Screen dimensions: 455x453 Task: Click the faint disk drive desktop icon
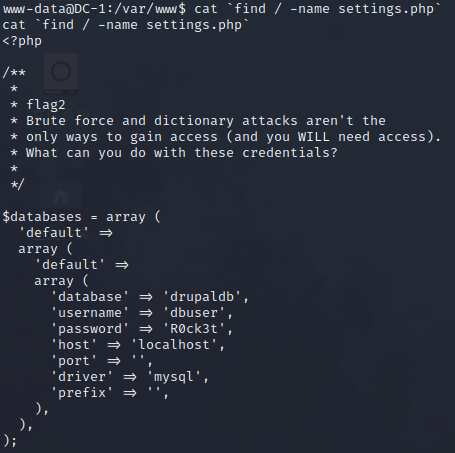[61, 74]
